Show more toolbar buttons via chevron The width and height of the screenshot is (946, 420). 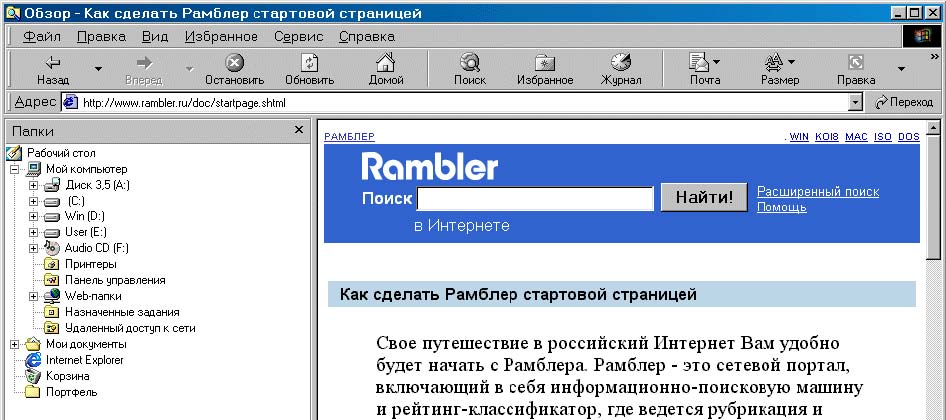coord(936,57)
